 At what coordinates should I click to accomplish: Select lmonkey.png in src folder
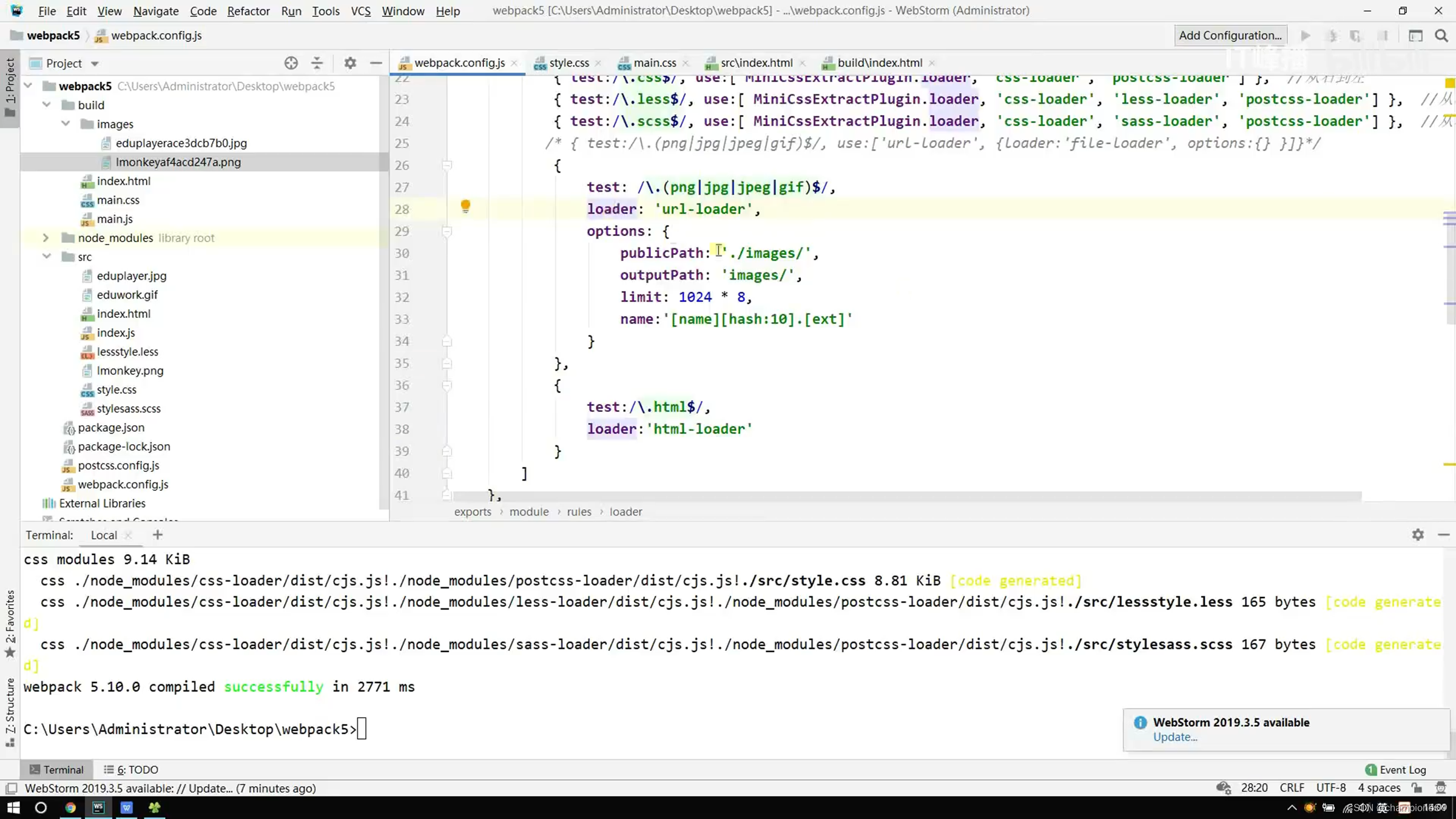[x=130, y=371]
